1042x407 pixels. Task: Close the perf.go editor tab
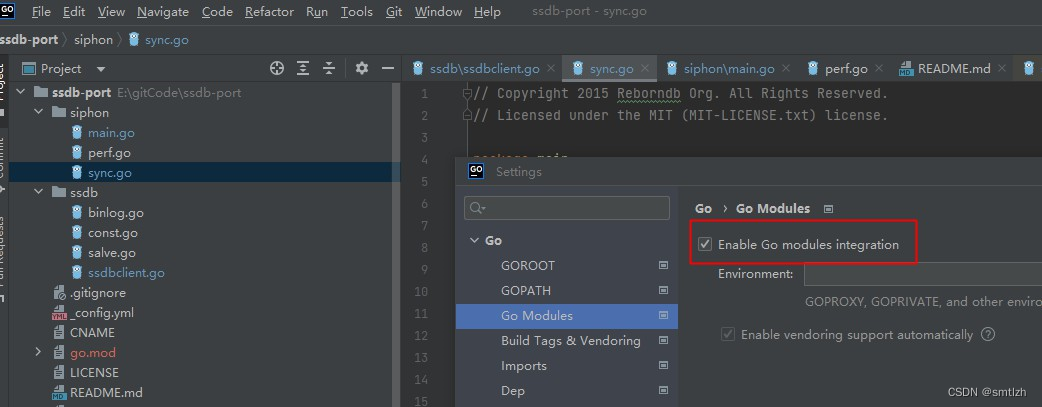(879, 68)
